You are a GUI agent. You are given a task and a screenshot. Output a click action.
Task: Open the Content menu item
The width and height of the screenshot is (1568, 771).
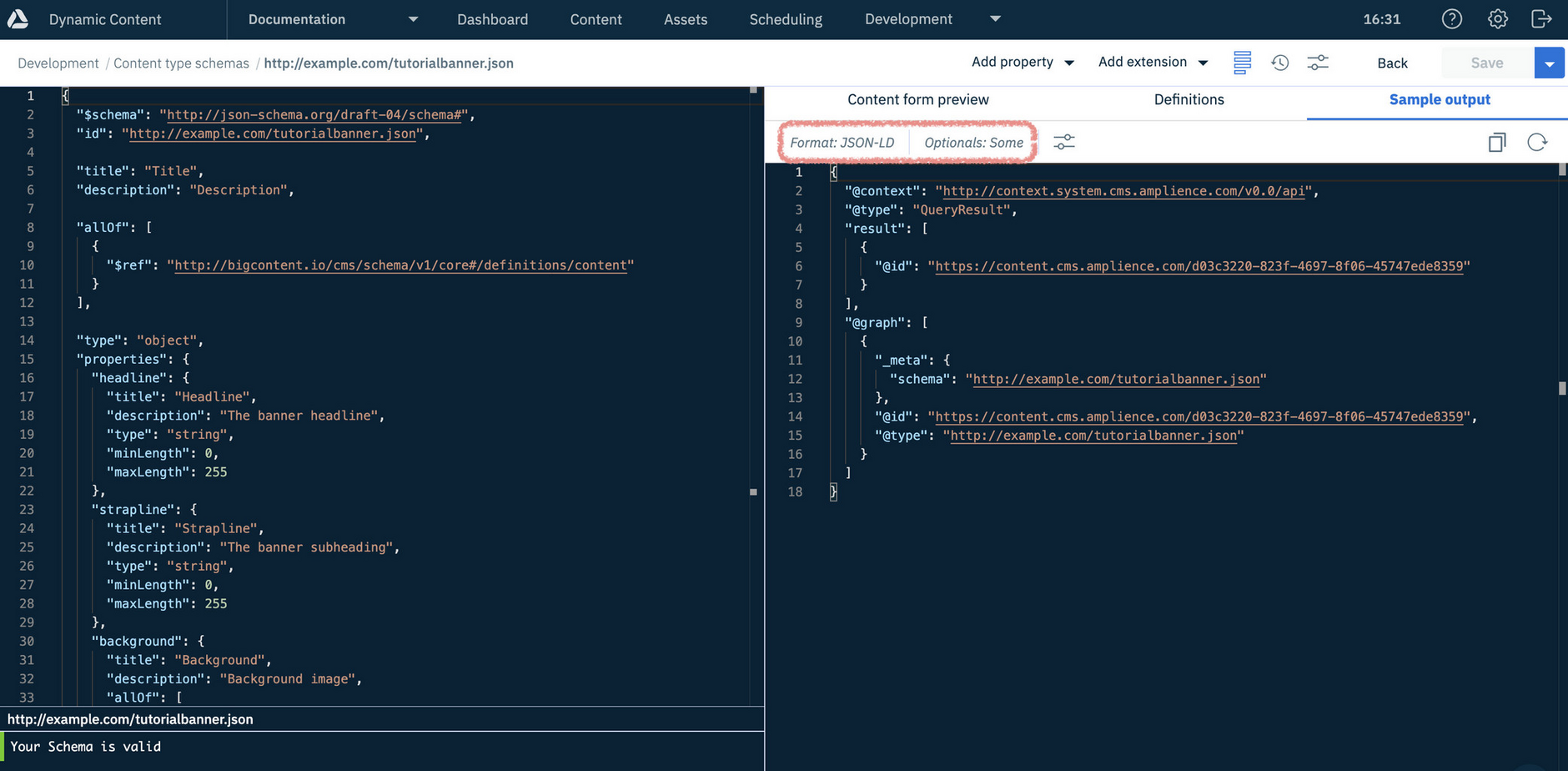click(x=596, y=19)
